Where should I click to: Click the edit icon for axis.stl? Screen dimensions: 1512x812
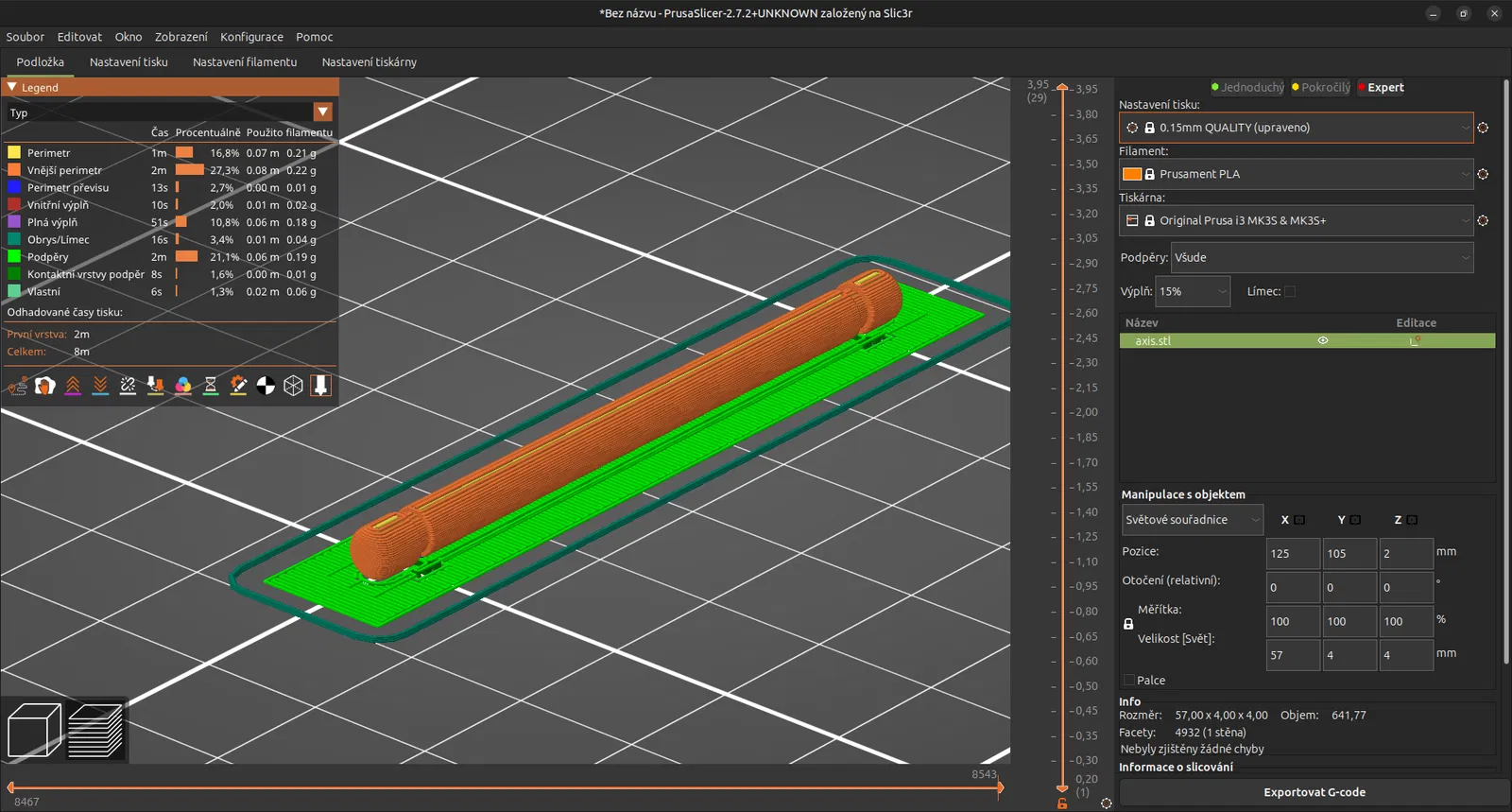point(1415,341)
